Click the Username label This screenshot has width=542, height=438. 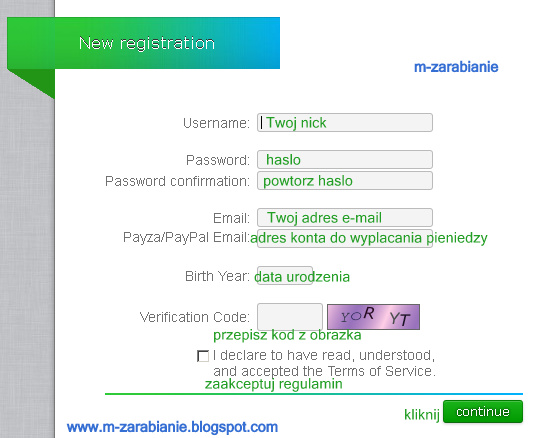point(216,123)
